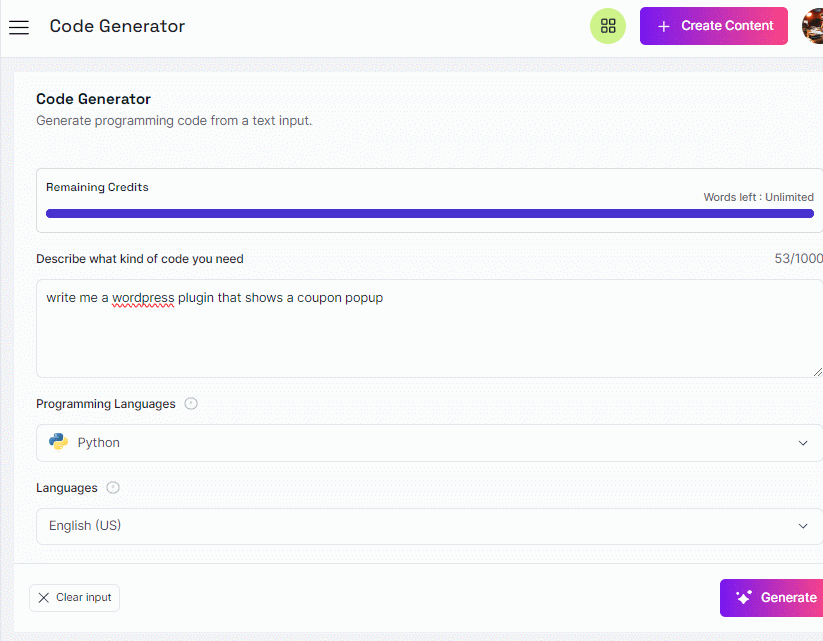Screen dimensions: 823x641
Task: Click the chevron arrow of the Python selector
Action: (x=803, y=443)
